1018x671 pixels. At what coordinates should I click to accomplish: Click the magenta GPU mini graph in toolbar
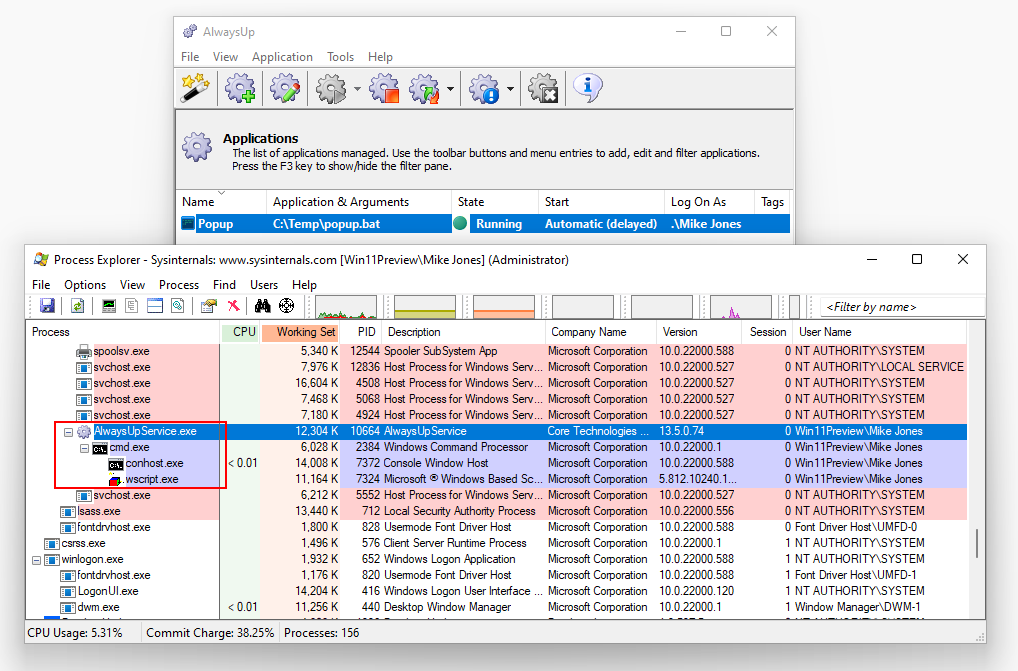pyautogui.click(x=741, y=307)
